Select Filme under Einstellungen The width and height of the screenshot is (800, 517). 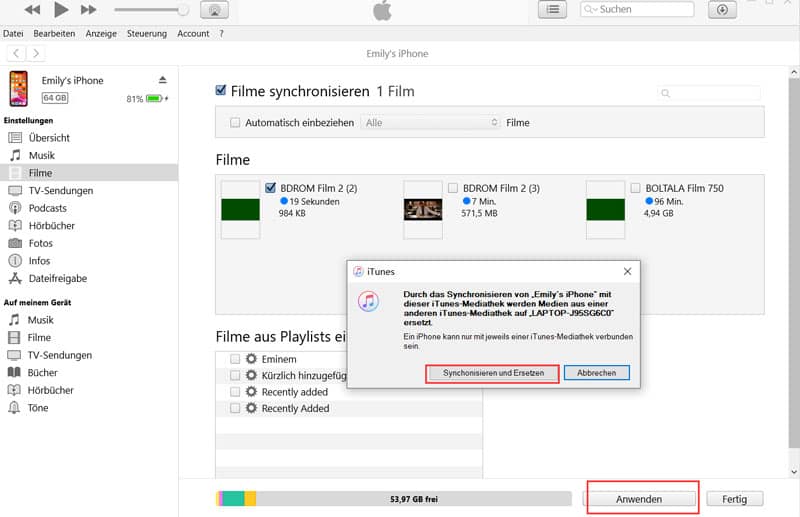(89, 173)
